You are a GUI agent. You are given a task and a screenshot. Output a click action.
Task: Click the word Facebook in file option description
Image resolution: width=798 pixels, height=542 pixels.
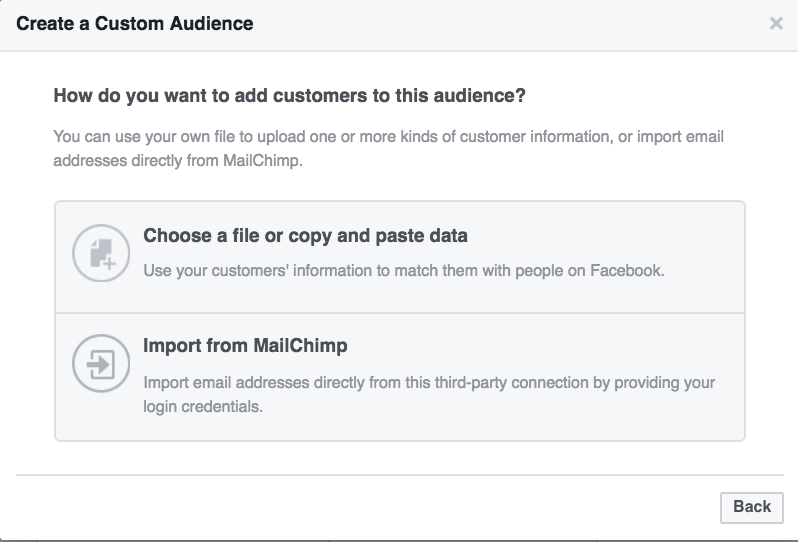pos(626,270)
